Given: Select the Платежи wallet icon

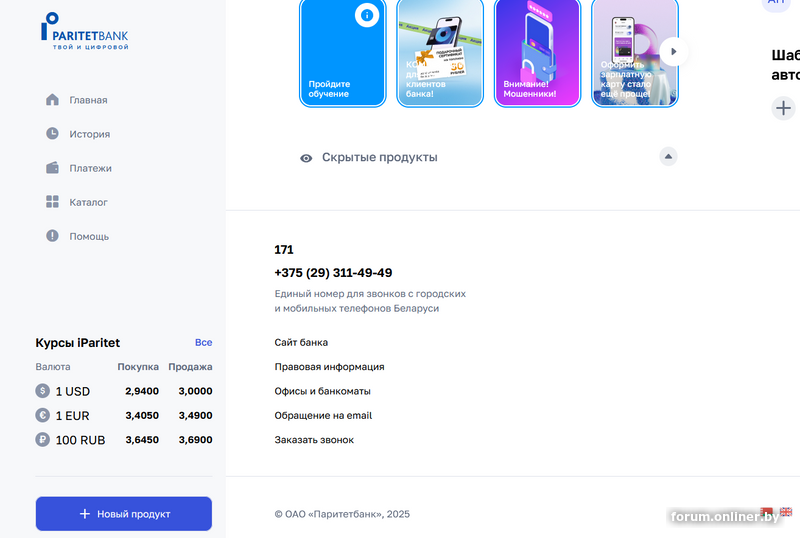Looking at the screenshot, I should [x=52, y=167].
